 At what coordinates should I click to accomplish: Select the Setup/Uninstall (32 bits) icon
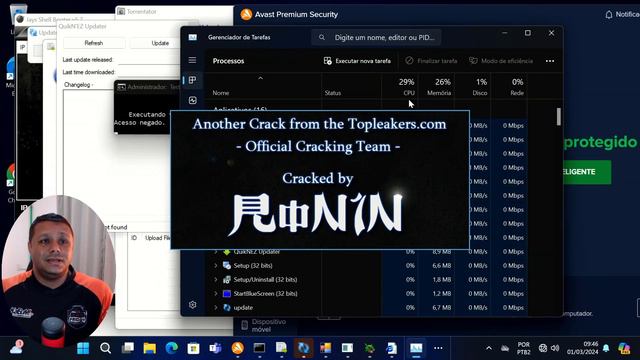point(227,280)
